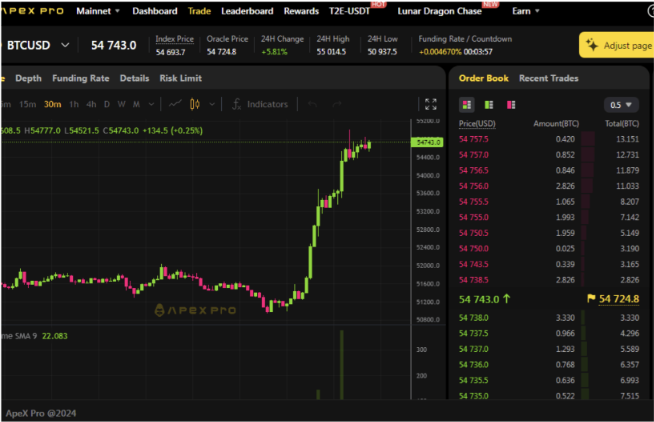Select the Recent Trades tab

pyautogui.click(x=548, y=78)
